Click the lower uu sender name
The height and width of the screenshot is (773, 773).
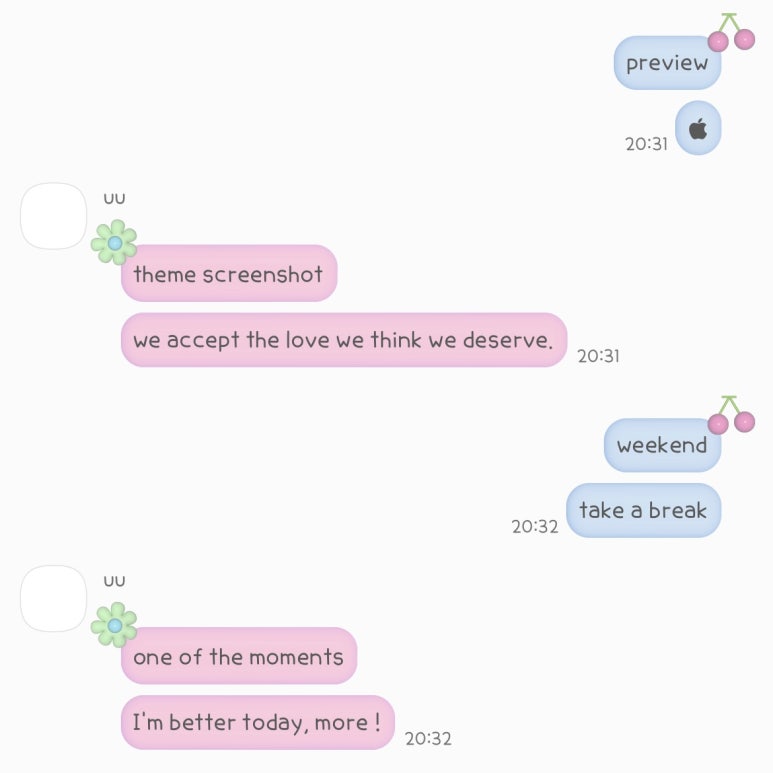(x=114, y=581)
